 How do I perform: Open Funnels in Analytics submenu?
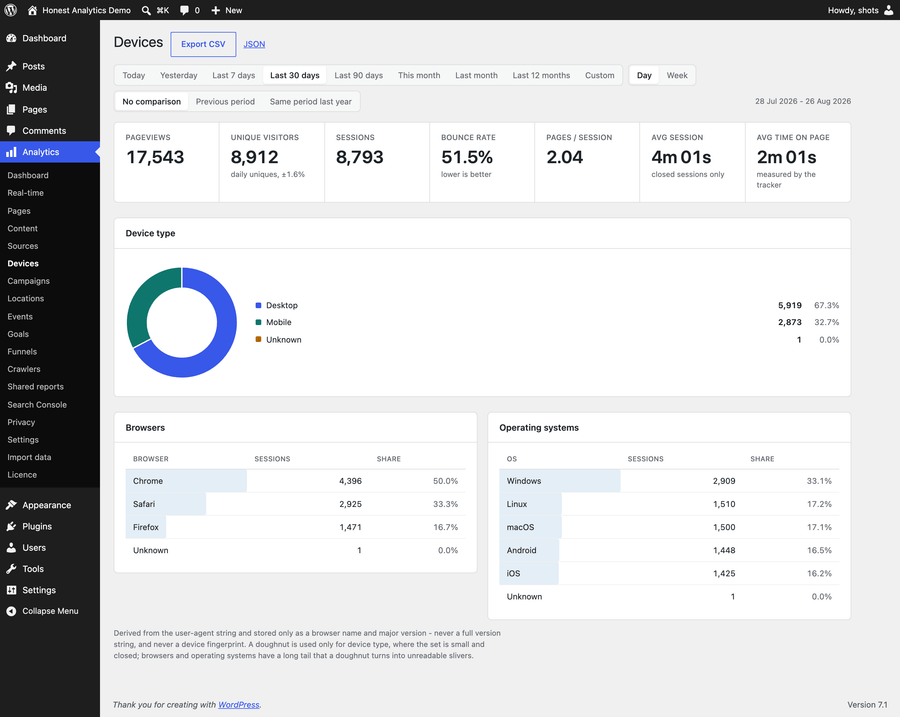point(22,351)
